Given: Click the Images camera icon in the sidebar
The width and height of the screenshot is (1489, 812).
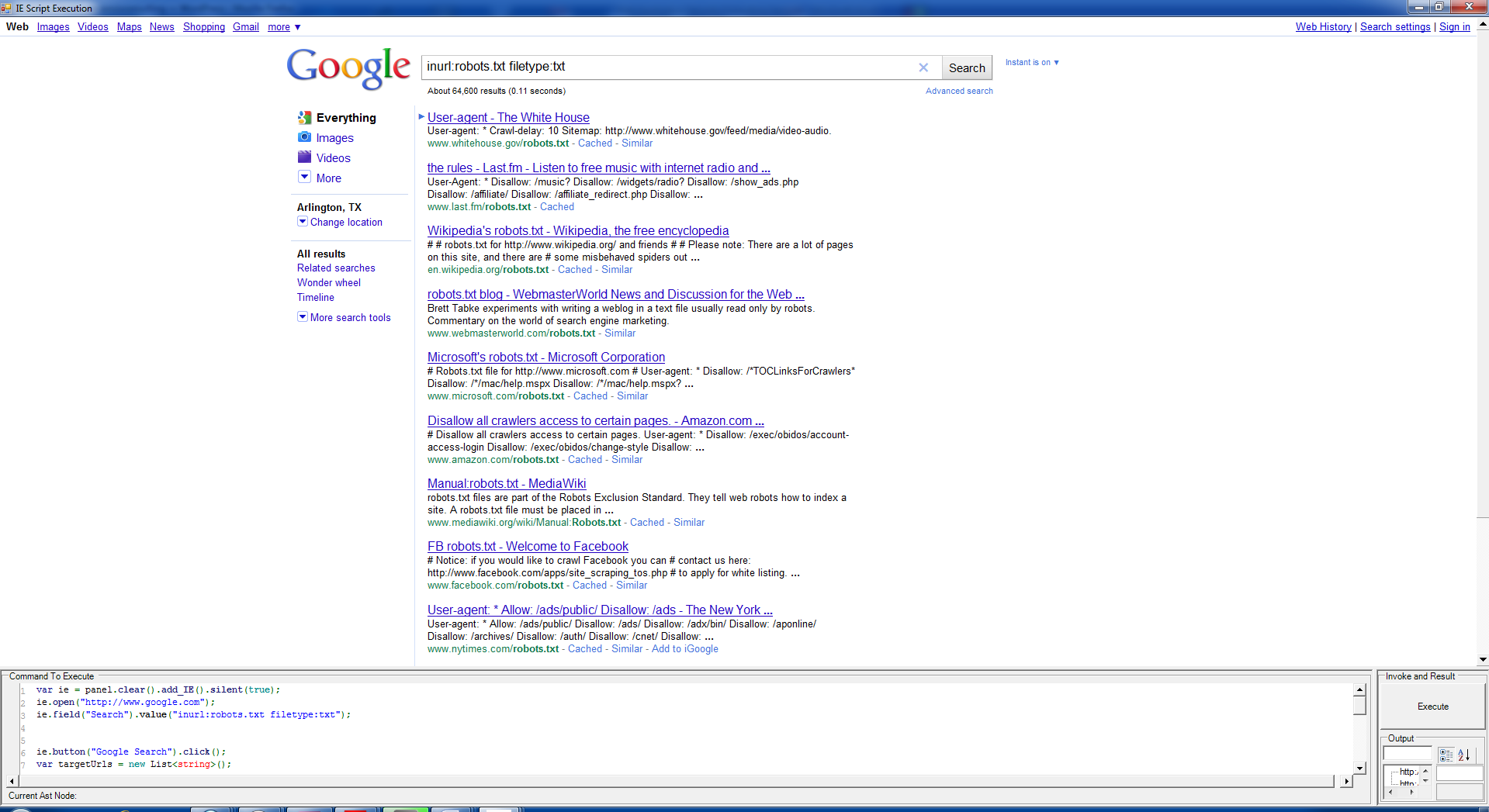Looking at the screenshot, I should 304,137.
